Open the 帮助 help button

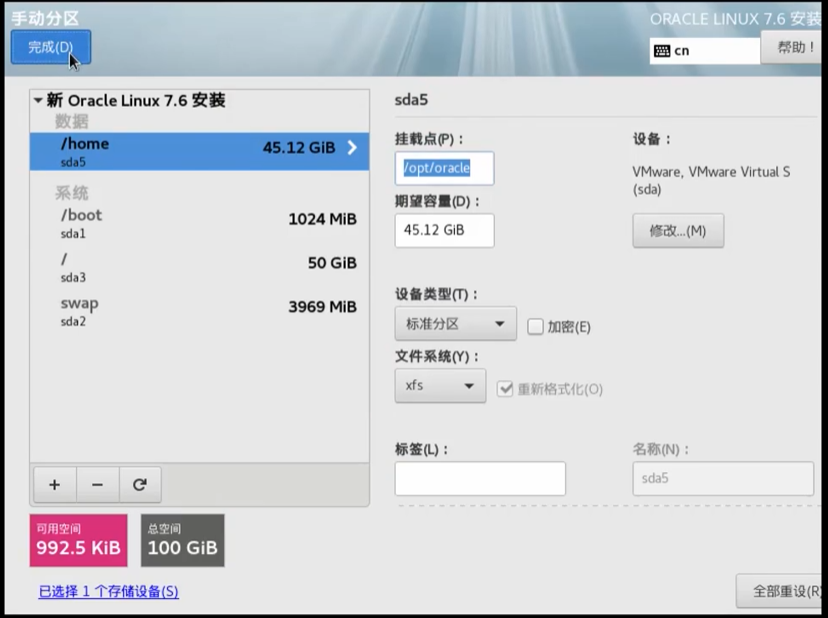(x=794, y=47)
